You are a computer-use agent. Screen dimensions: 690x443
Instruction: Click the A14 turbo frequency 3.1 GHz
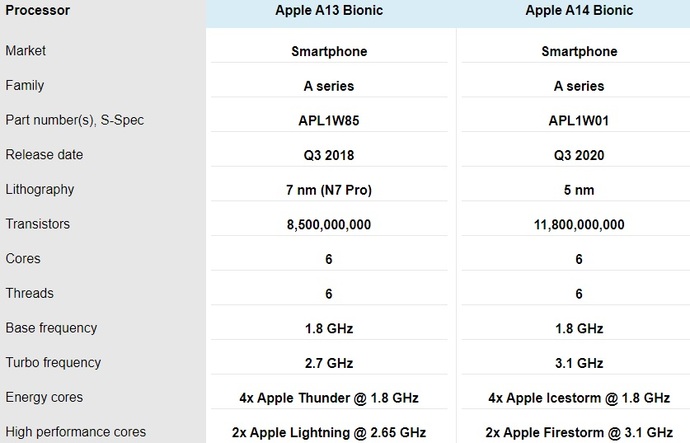(x=579, y=363)
